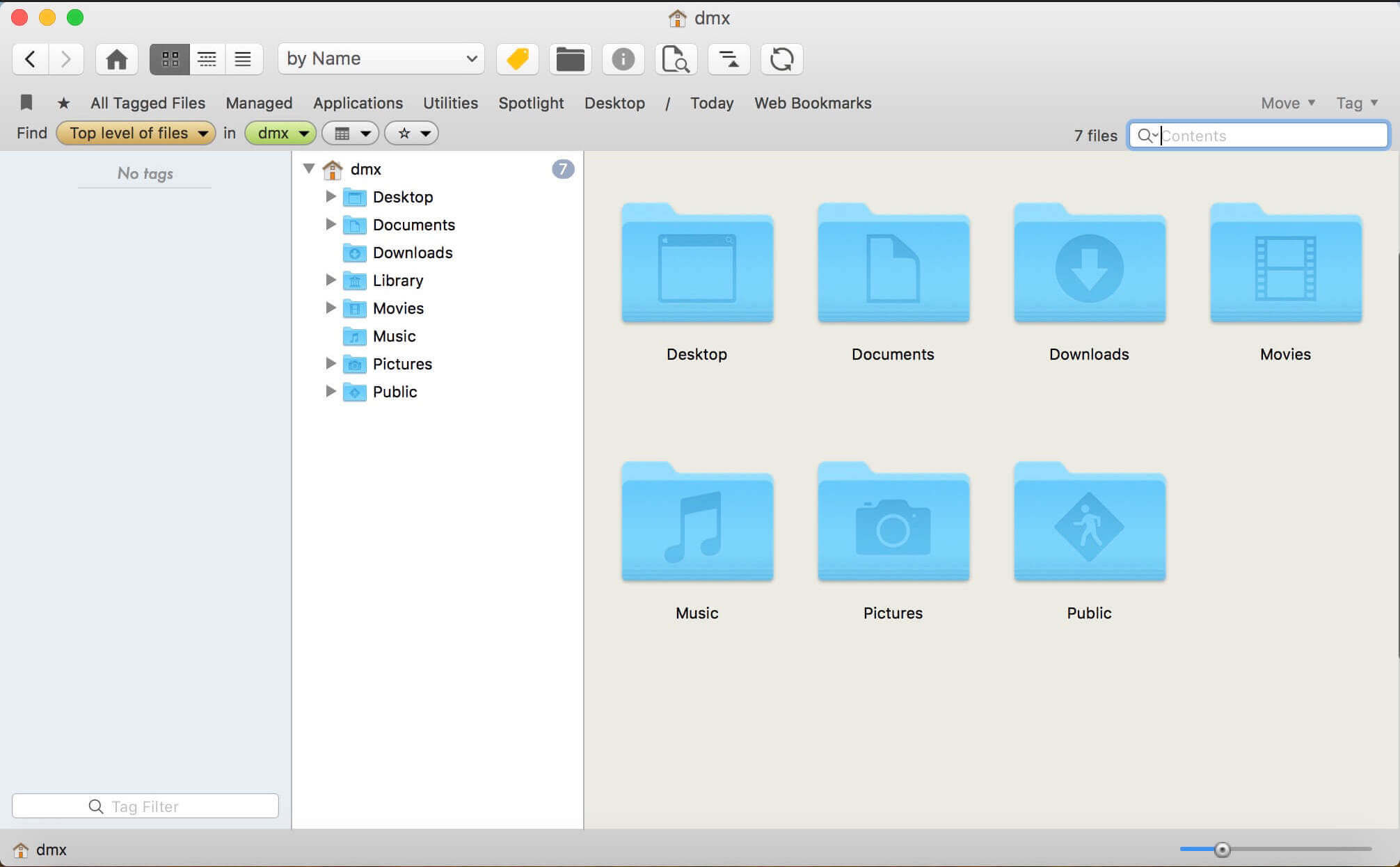Screen dimensions: 1400x867
Task: Jump to the home folder via house icon
Action: pyautogui.click(x=117, y=59)
